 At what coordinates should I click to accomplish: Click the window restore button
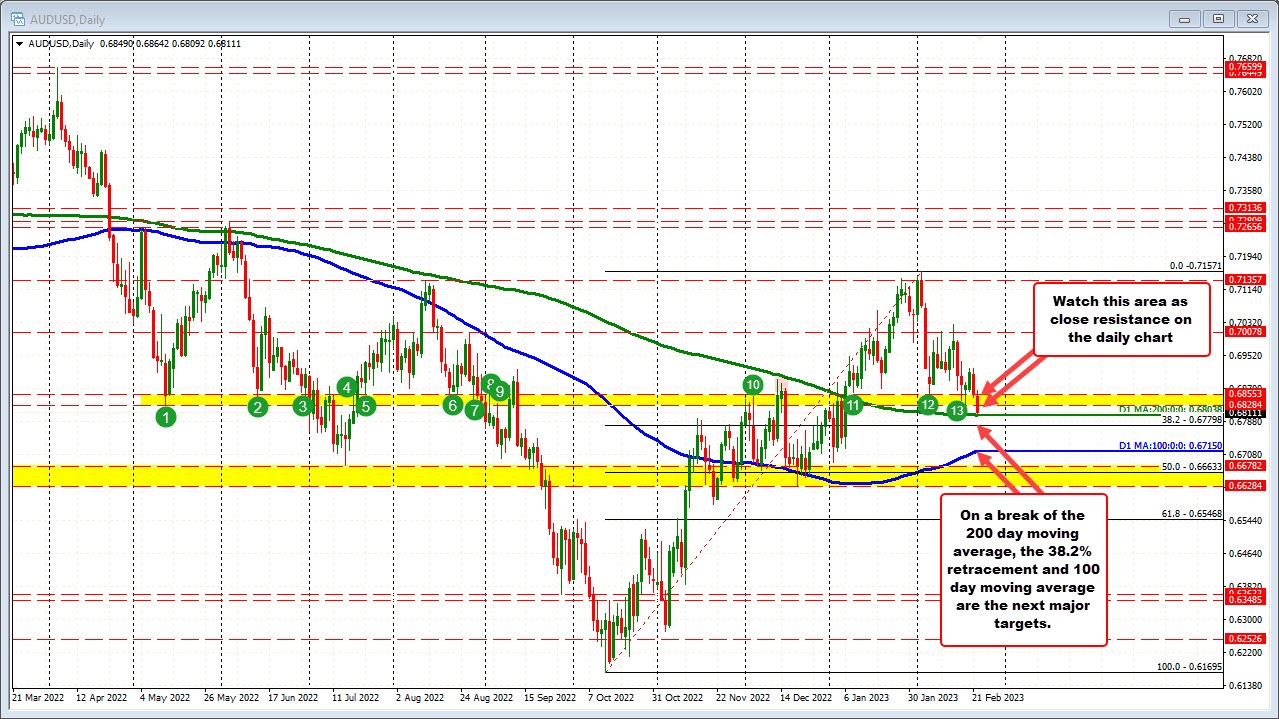click(x=1217, y=18)
